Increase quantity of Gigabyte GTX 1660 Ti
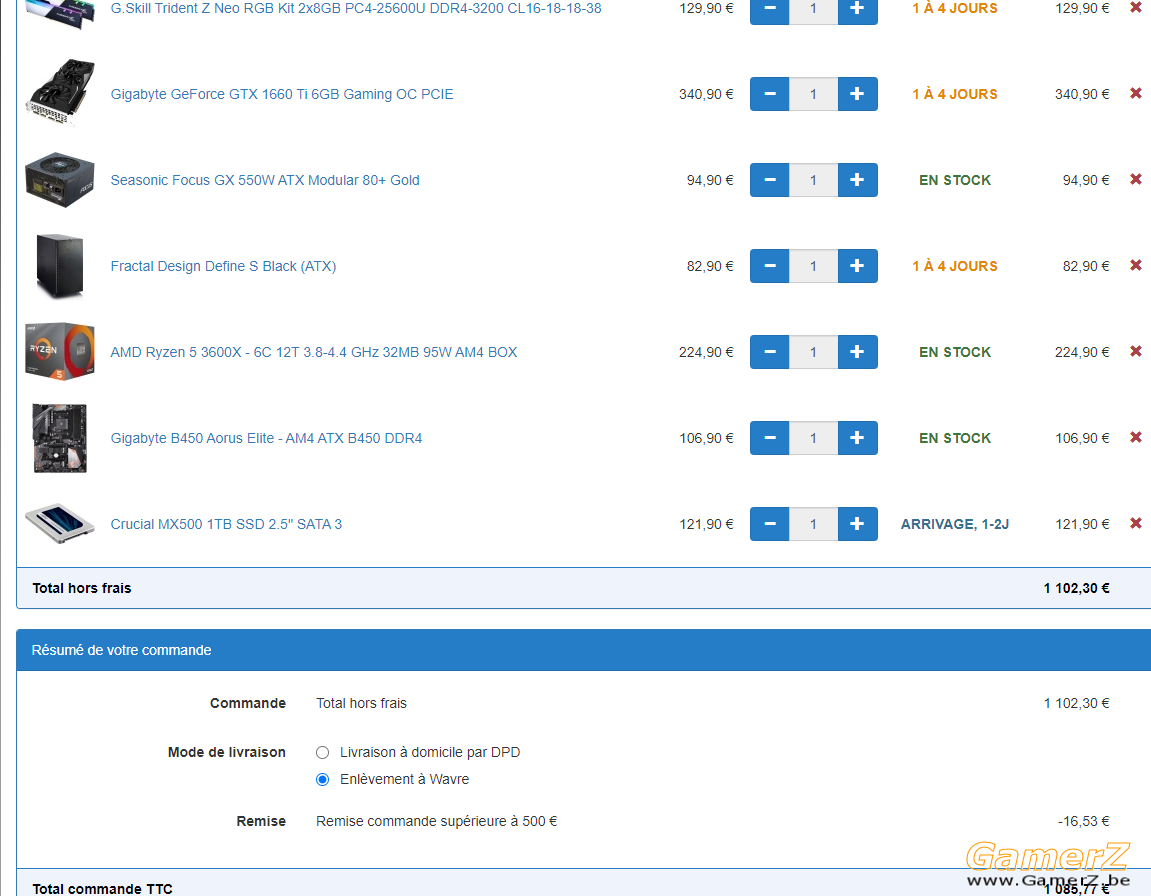Viewport: 1151px width, 896px height. [x=857, y=94]
